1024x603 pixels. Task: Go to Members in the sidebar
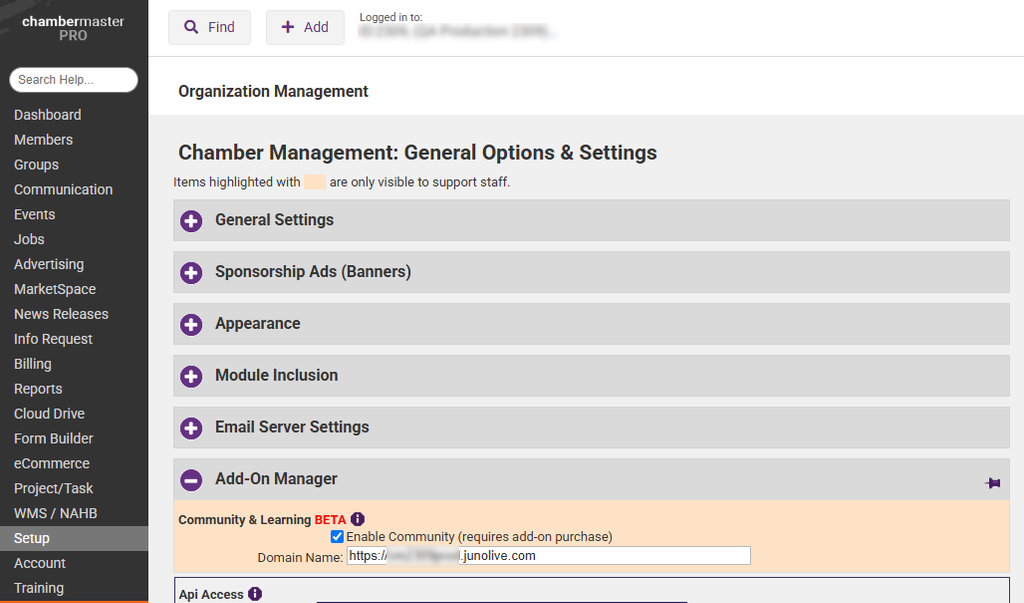click(x=43, y=140)
